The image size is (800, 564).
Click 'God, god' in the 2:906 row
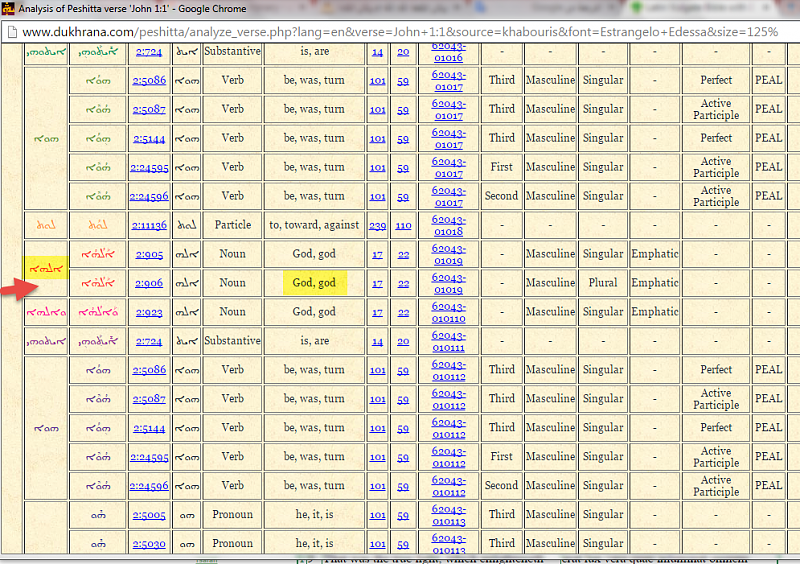click(314, 283)
